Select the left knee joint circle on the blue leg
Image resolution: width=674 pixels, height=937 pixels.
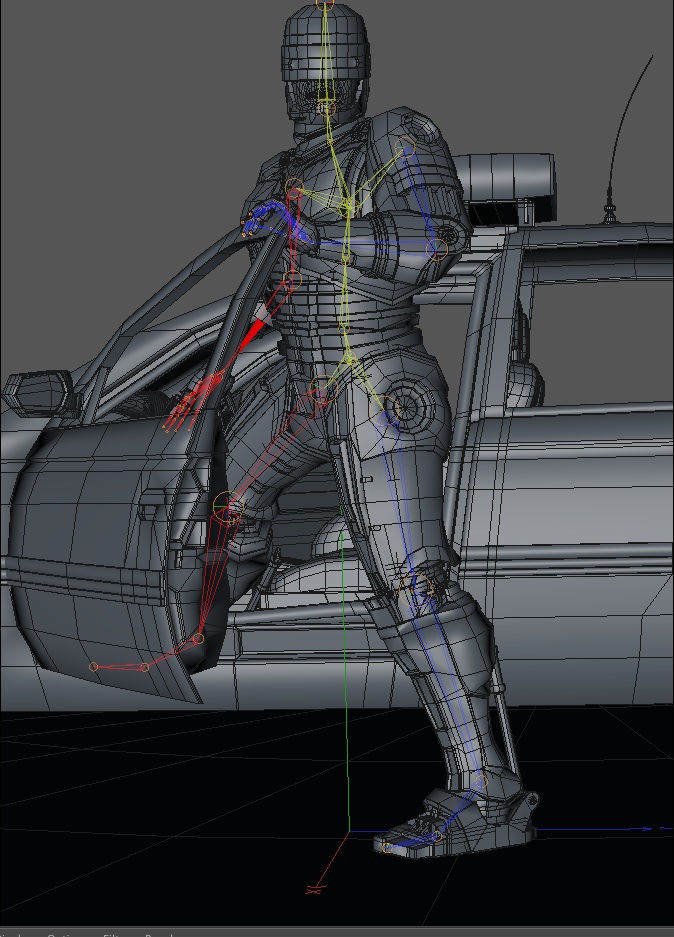(x=416, y=589)
